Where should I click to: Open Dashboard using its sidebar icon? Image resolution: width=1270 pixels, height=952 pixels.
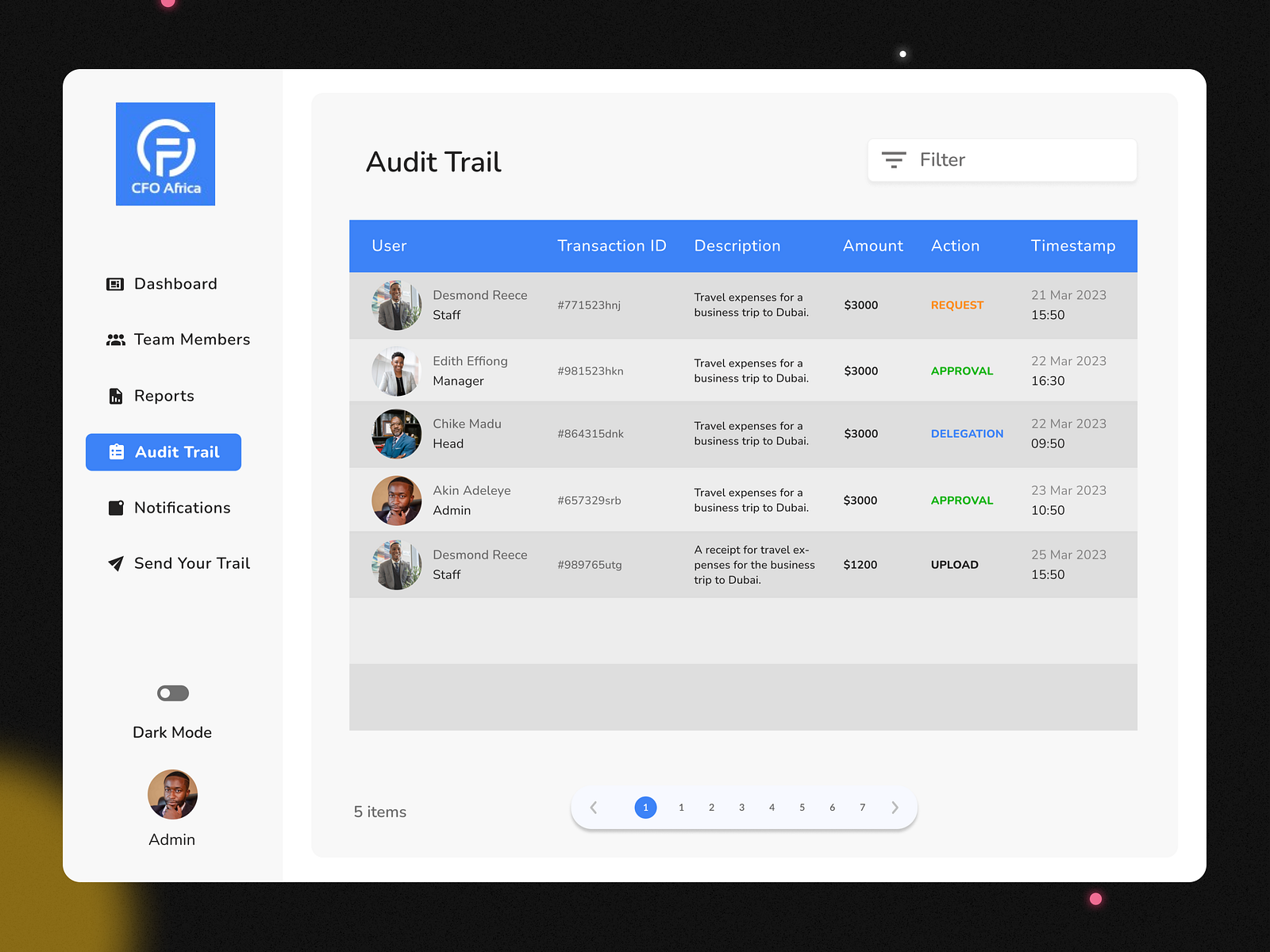click(x=114, y=283)
